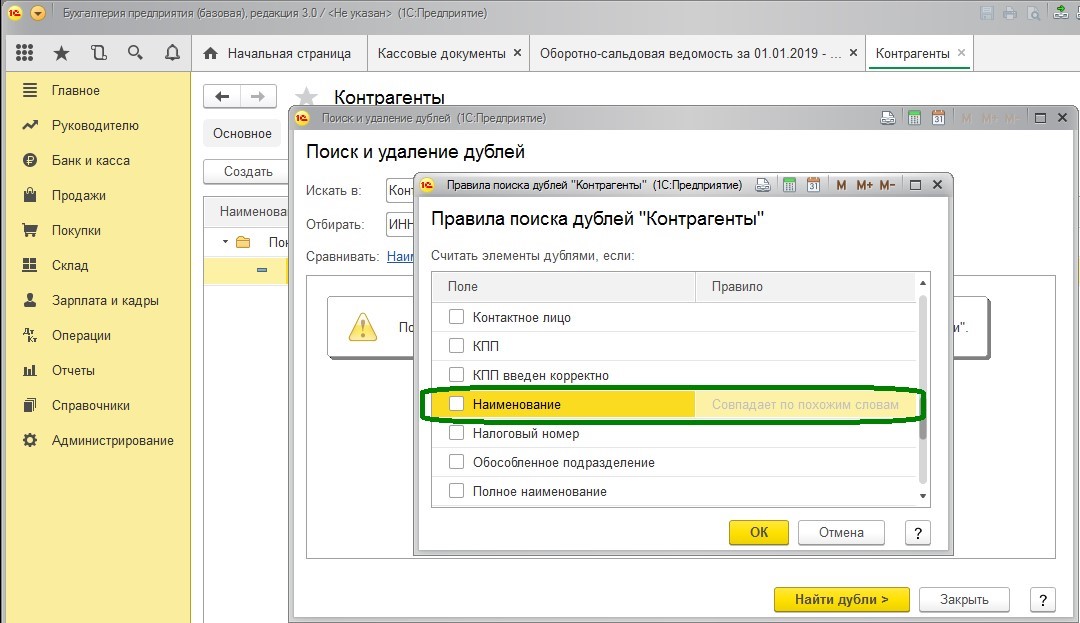The height and width of the screenshot is (623, 1080).
Task: Open the Операции section
Action: pos(81,336)
